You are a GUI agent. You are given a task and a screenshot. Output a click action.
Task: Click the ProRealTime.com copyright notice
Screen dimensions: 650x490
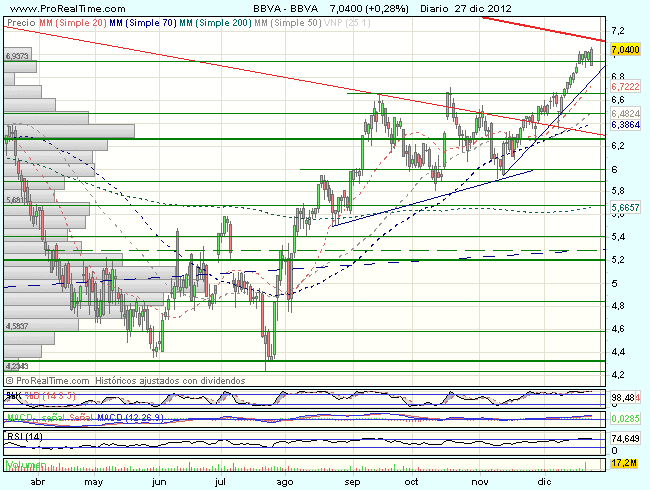48,381
